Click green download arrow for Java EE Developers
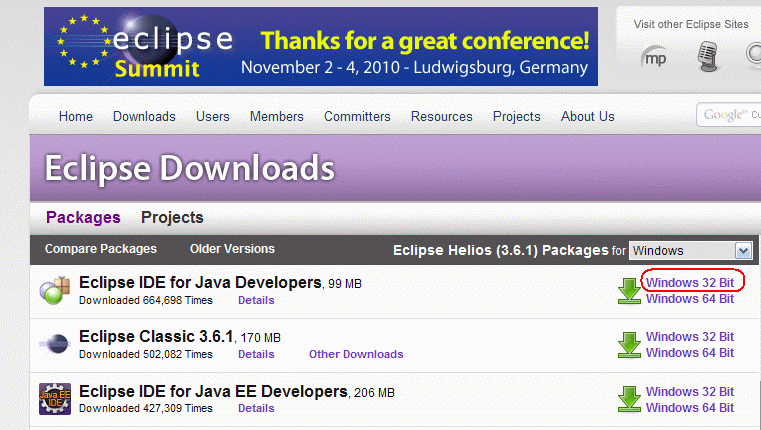The image size is (761, 430). pos(628,399)
